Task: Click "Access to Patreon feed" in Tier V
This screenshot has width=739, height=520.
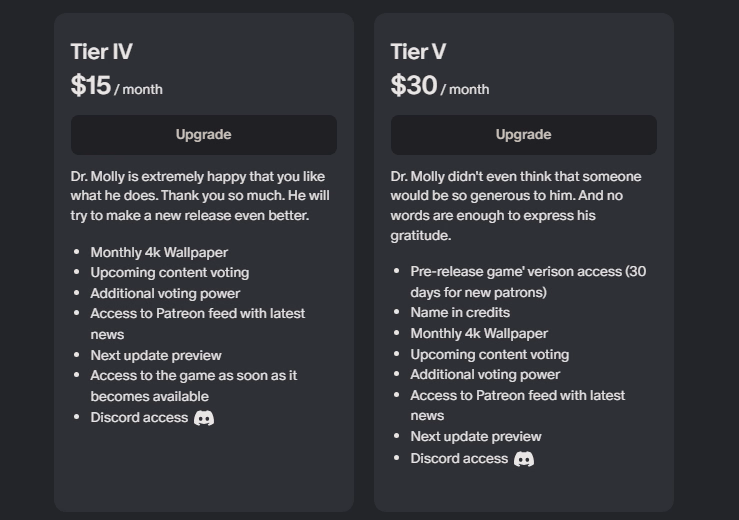Action: pos(517,405)
